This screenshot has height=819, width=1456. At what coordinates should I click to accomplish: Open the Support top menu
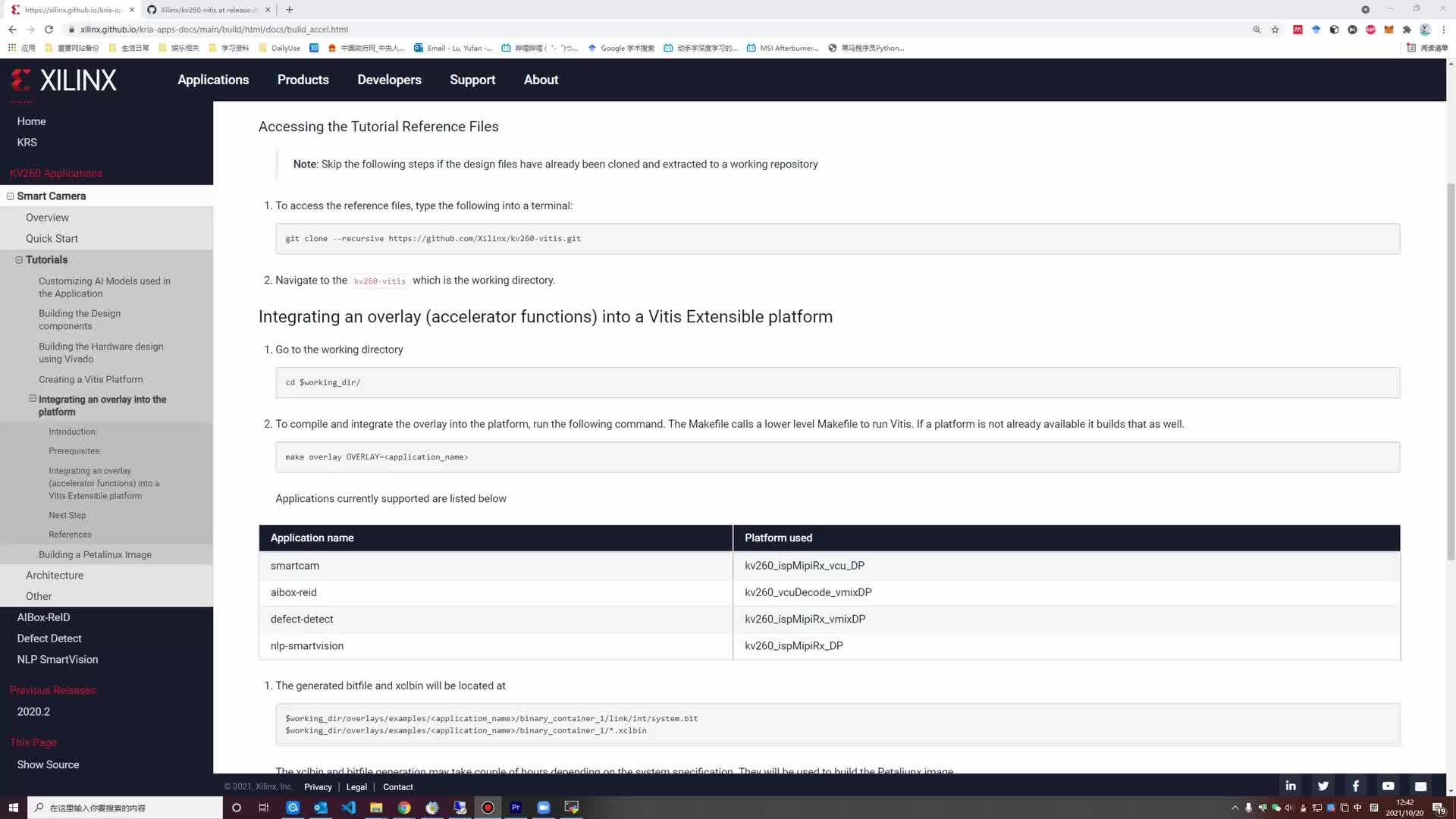coord(472,80)
